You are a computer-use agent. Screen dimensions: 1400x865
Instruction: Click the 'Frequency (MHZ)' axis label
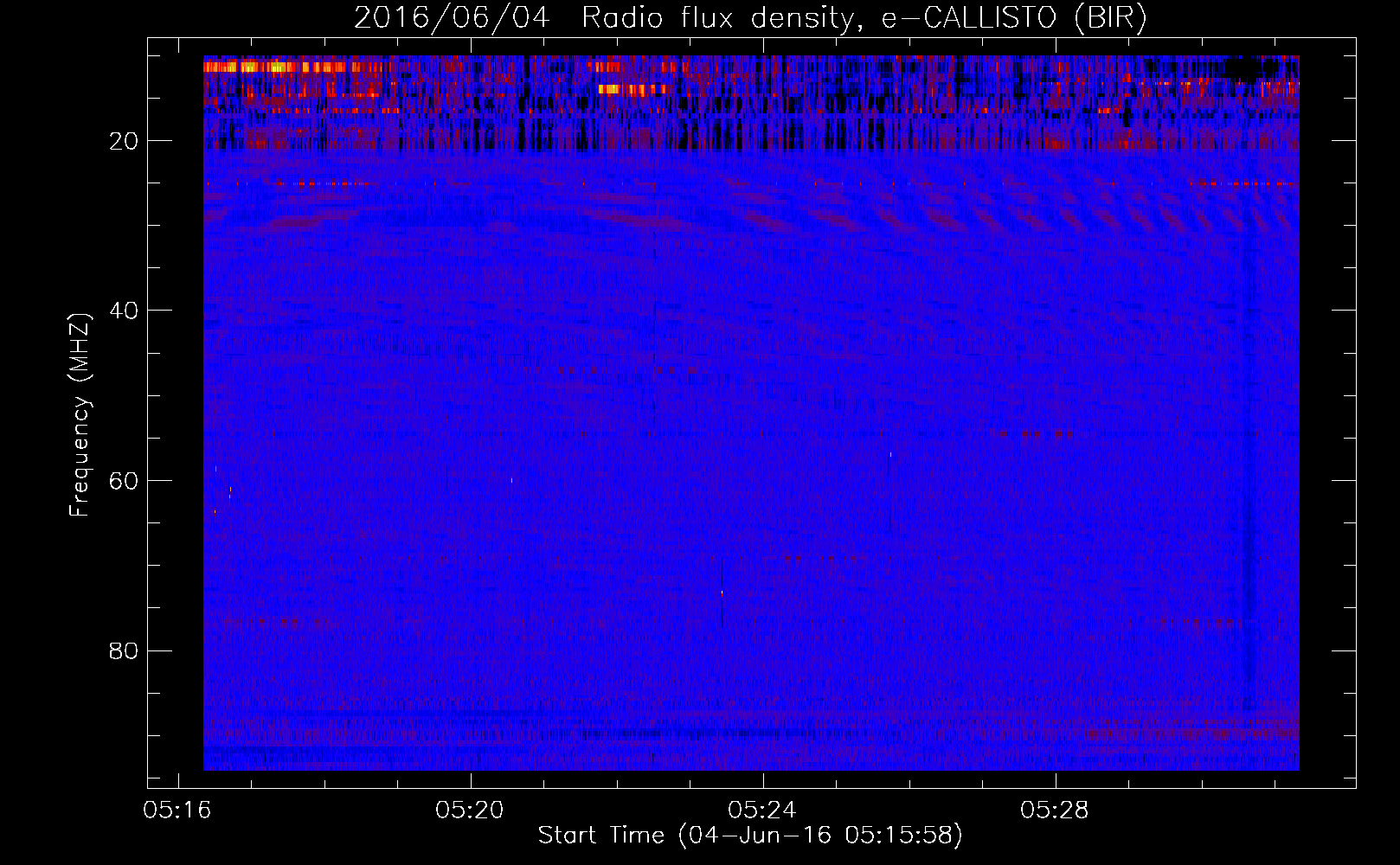point(79,414)
